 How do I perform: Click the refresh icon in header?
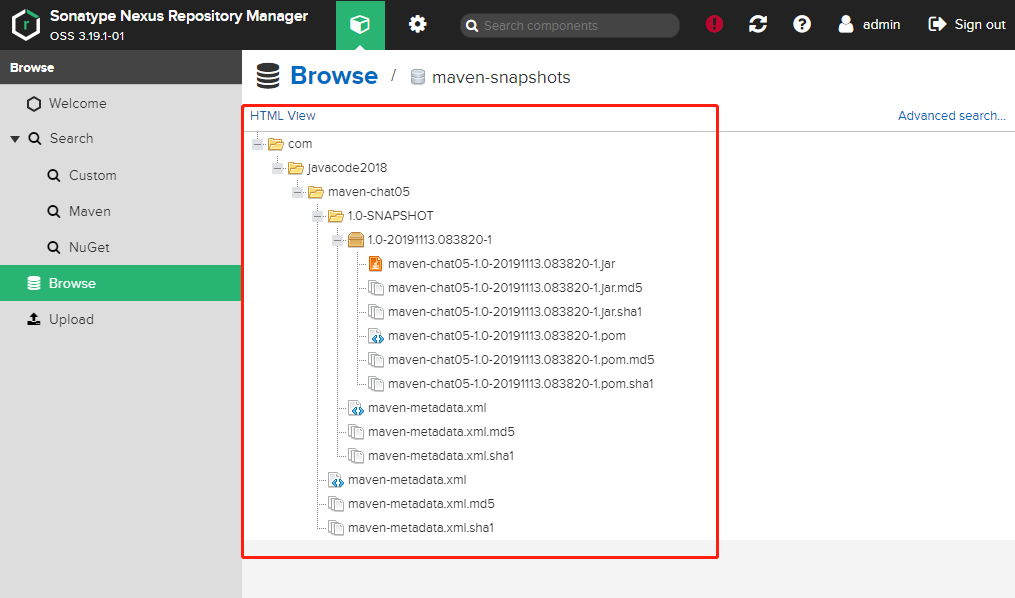coord(758,25)
